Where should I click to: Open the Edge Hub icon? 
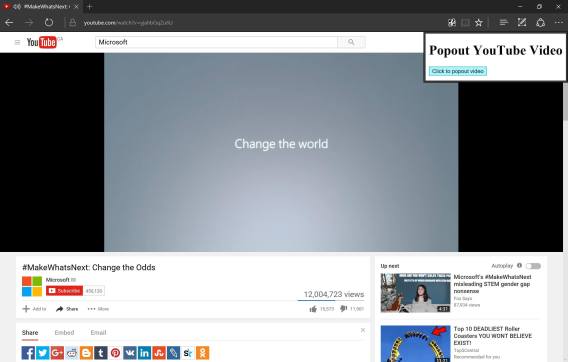pyautogui.click(x=503, y=22)
